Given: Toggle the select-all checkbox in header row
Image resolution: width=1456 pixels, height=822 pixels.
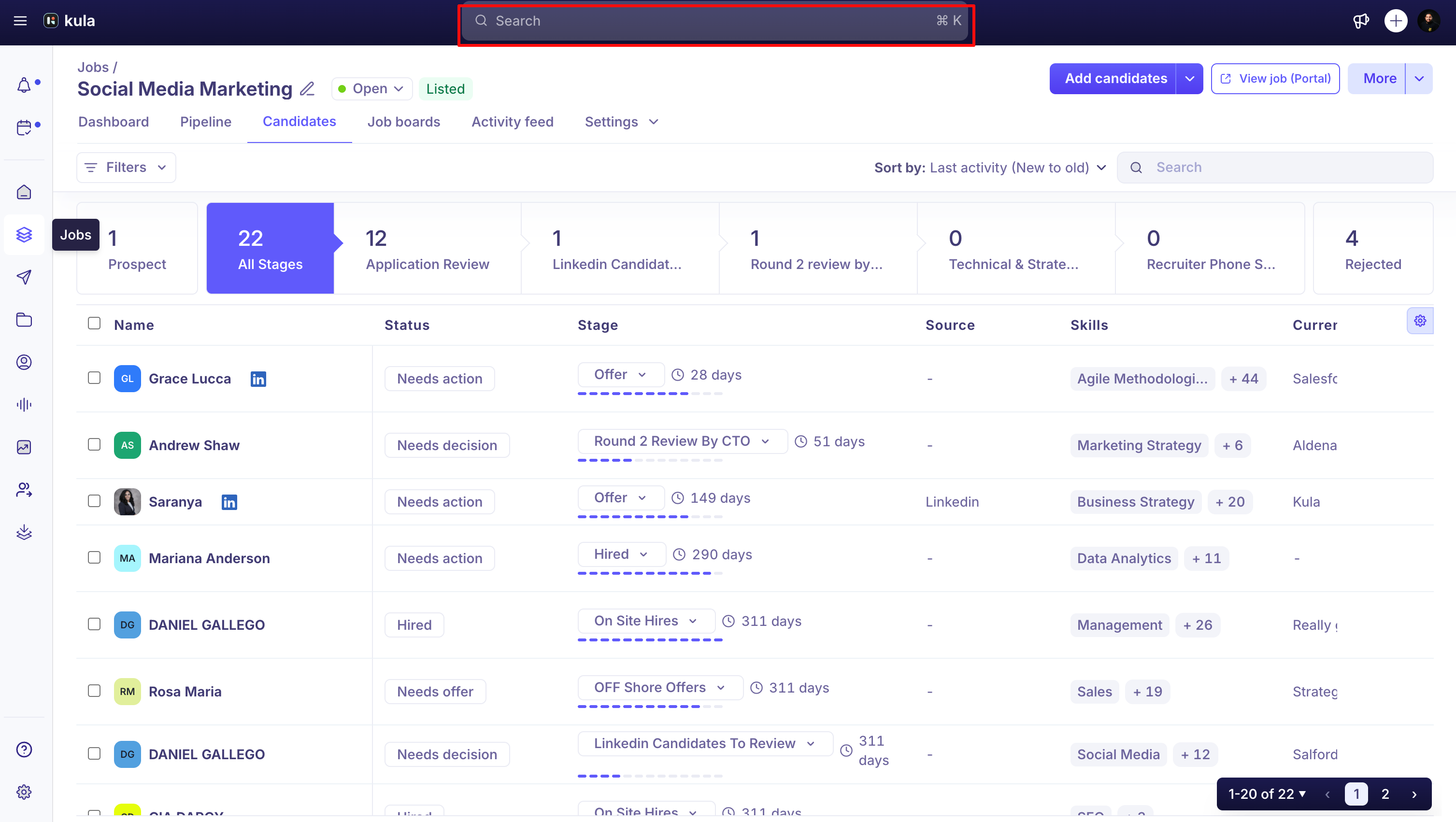Looking at the screenshot, I should (94, 323).
